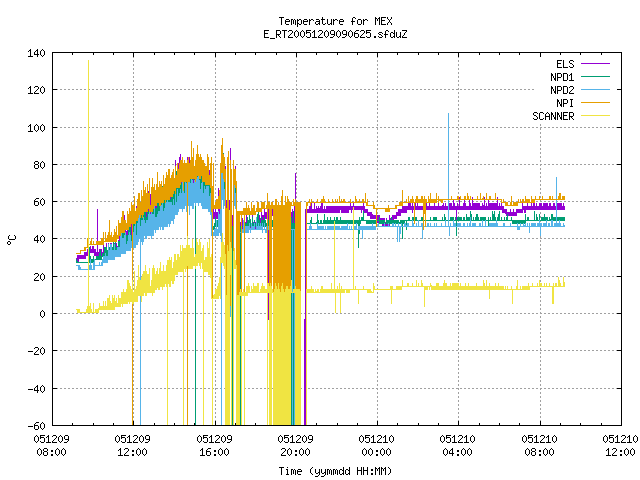Click the 051210 08:00 x-axis label

point(540,446)
